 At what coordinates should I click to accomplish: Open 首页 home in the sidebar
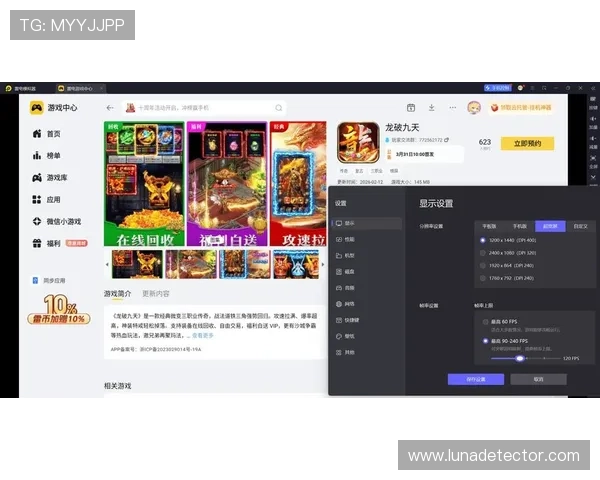point(46,134)
